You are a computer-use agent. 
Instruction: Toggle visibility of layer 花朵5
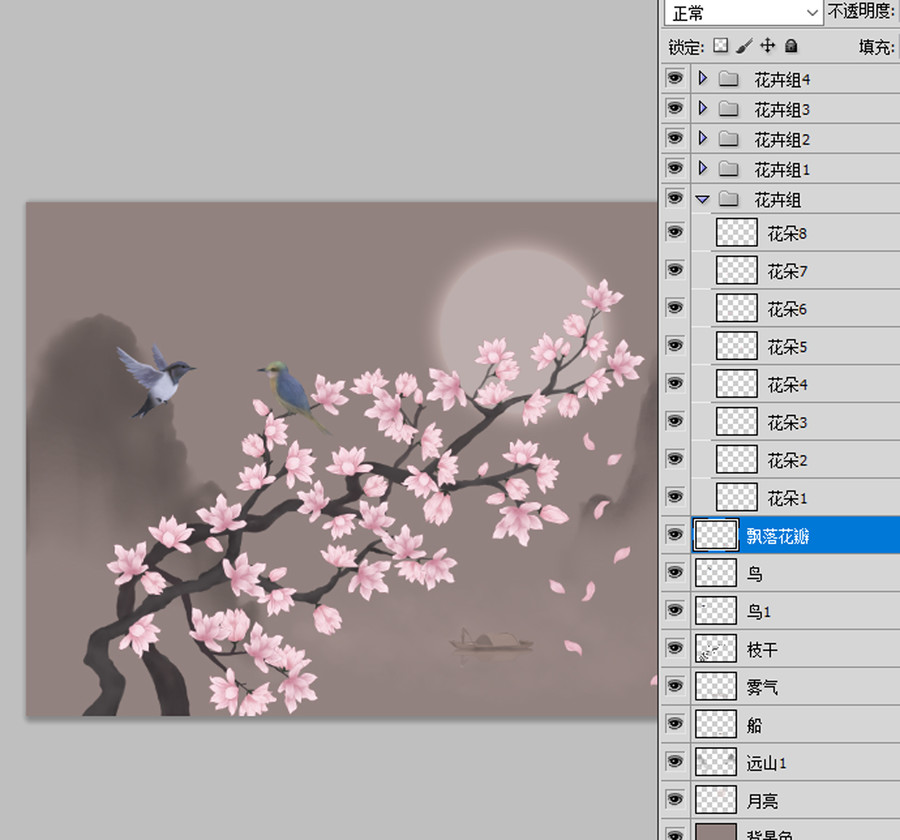(675, 346)
